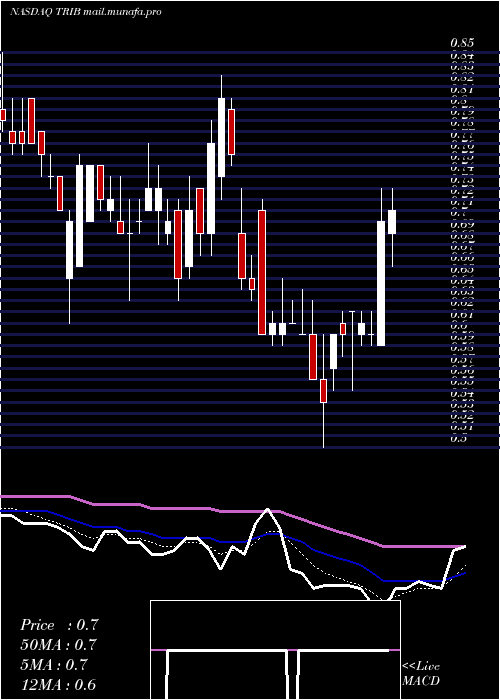Click the 0.85 price axis label
This screenshot has height=700, width=500.
point(462,43)
